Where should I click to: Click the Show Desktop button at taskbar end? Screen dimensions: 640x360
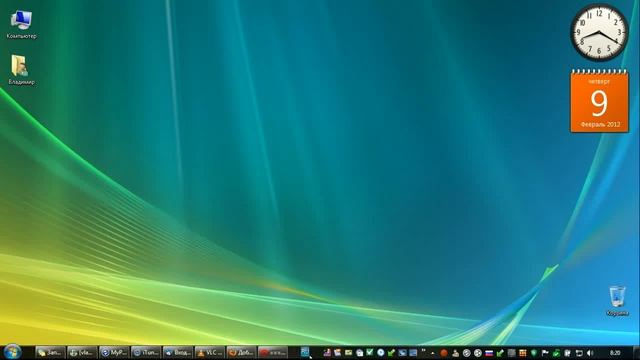[636, 353]
